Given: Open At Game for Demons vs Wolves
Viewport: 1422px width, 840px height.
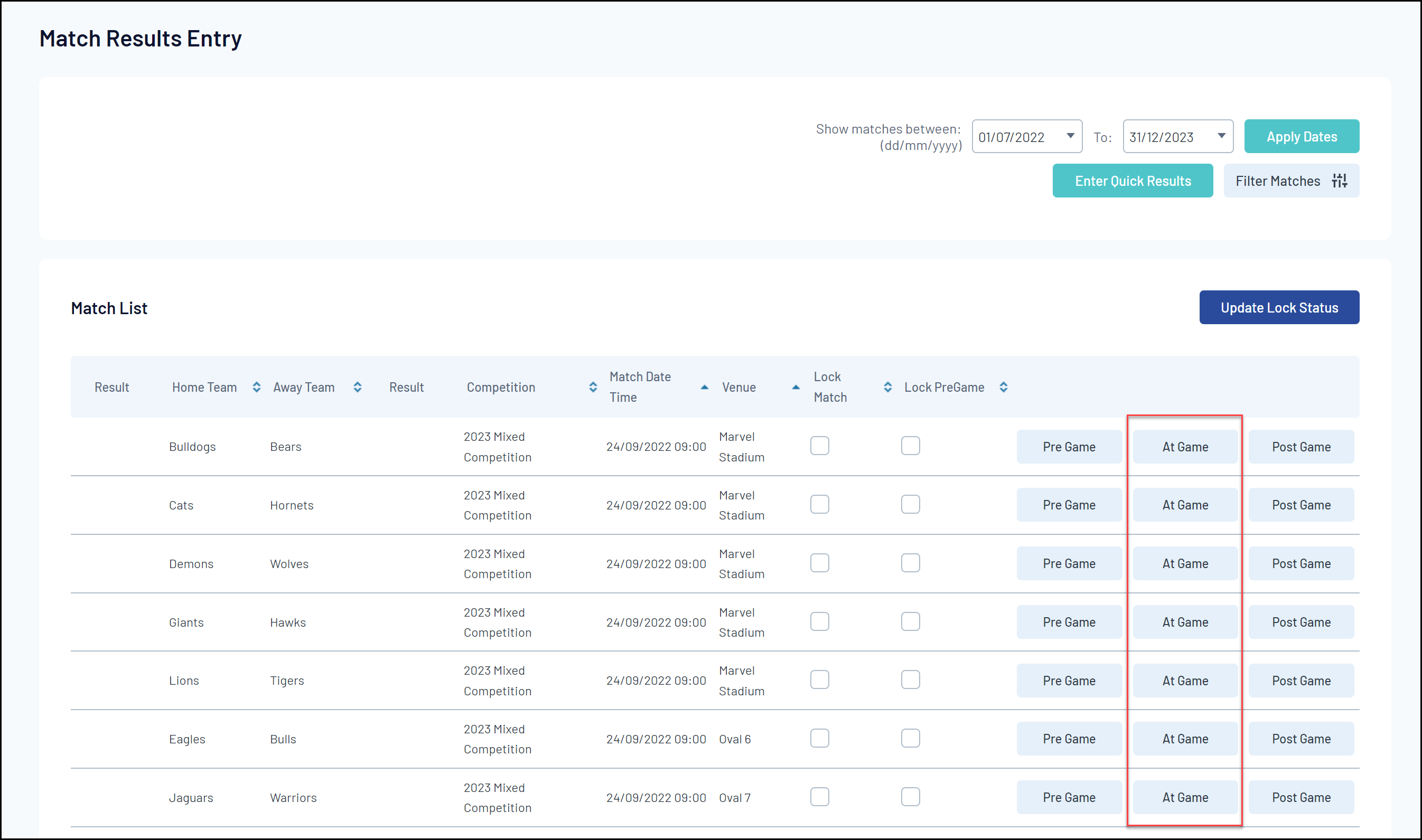Looking at the screenshot, I should pos(1185,563).
